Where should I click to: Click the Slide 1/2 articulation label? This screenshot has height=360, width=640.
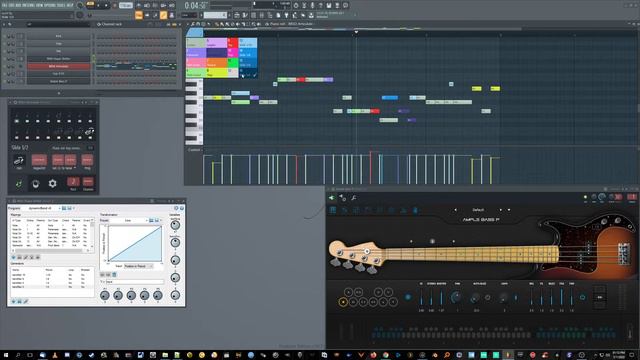tap(20, 147)
